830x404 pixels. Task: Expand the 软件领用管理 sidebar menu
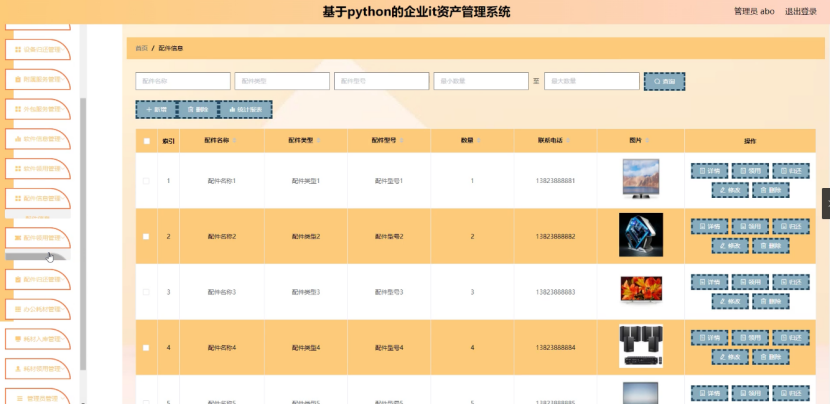[38, 168]
